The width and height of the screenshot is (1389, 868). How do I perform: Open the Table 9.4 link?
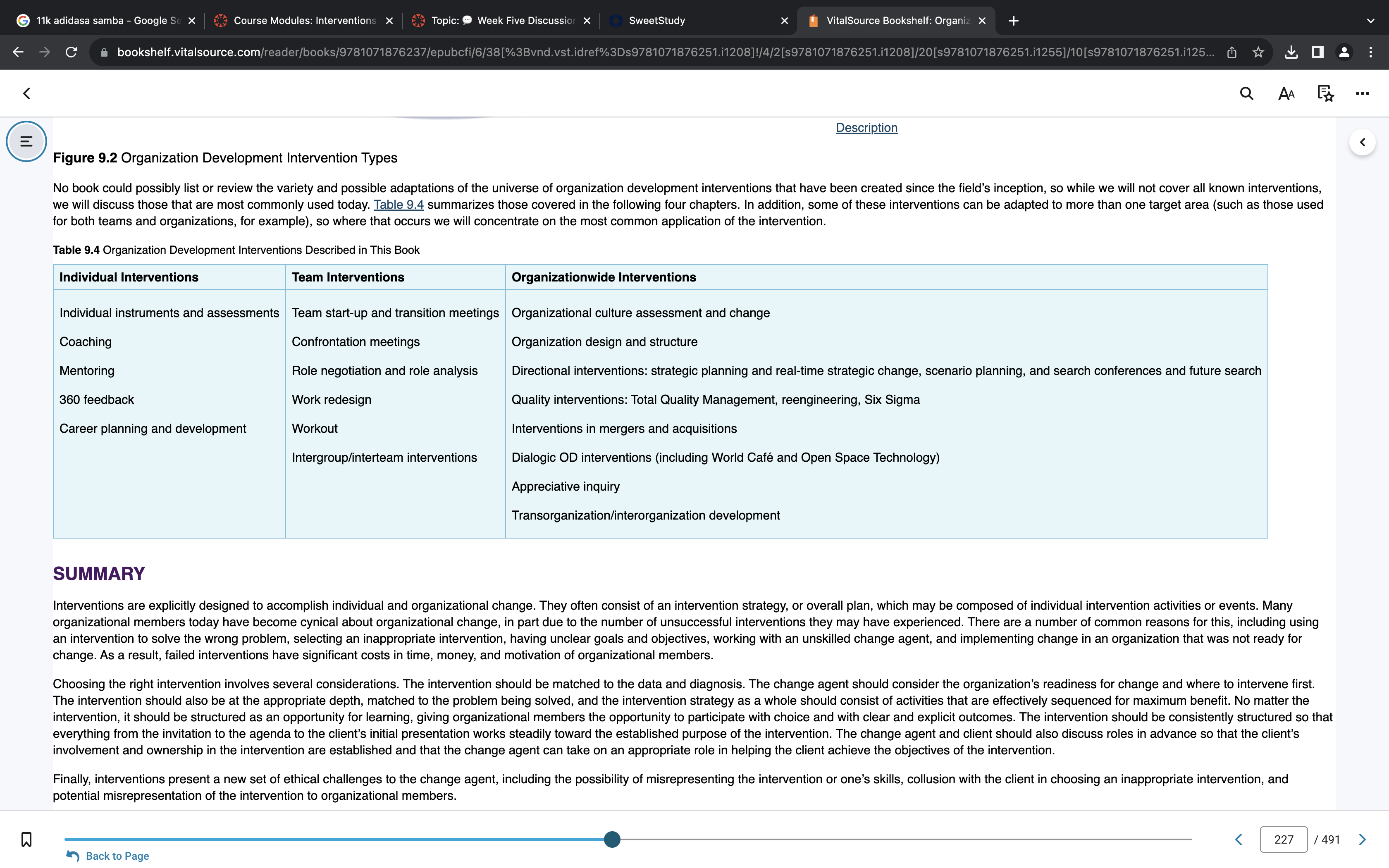(x=399, y=205)
